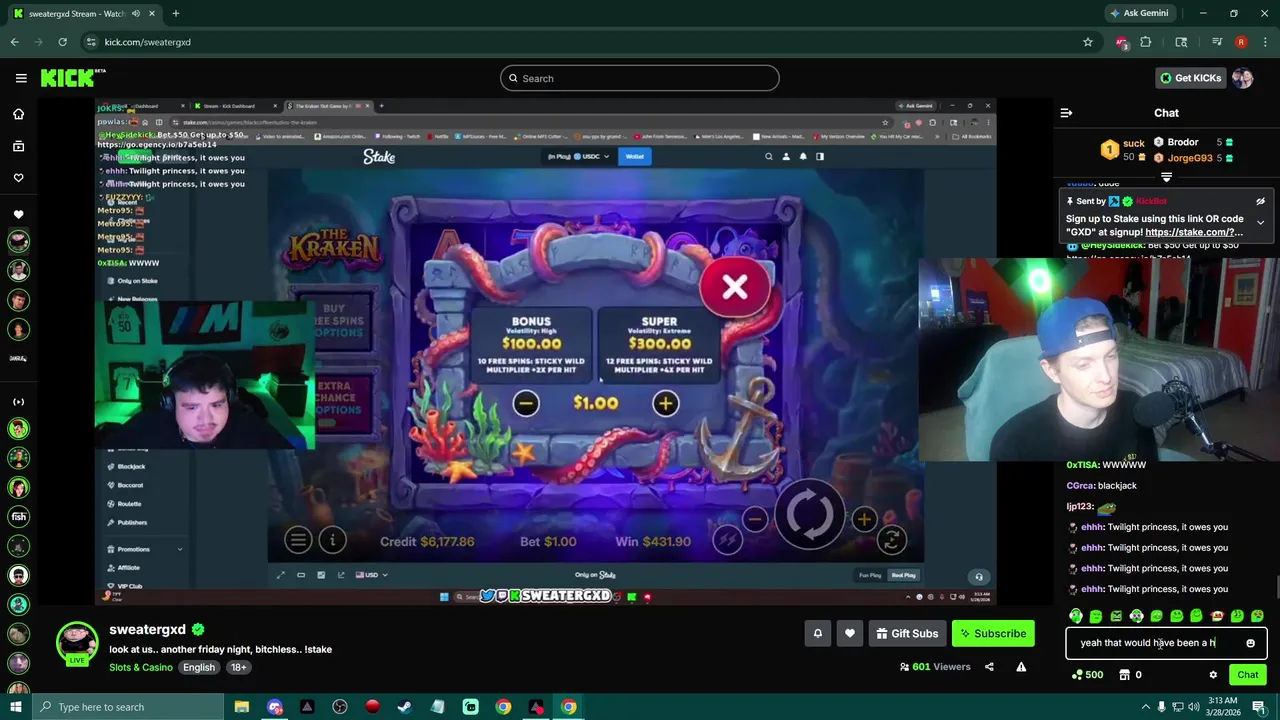The width and height of the screenshot is (1280, 720).
Task: Select the $300.00 SUPER buy option
Action: point(659,344)
